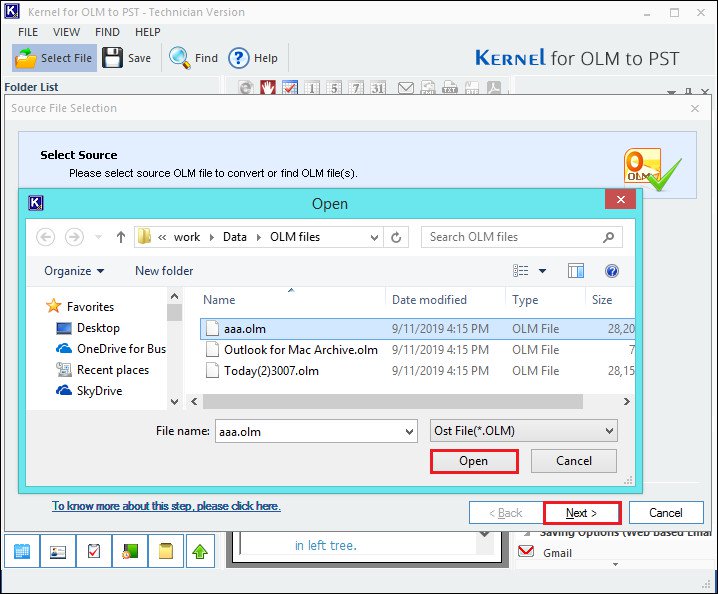Click the PDF export toolbar icon
This screenshot has width=718, height=594.
click(x=494, y=87)
